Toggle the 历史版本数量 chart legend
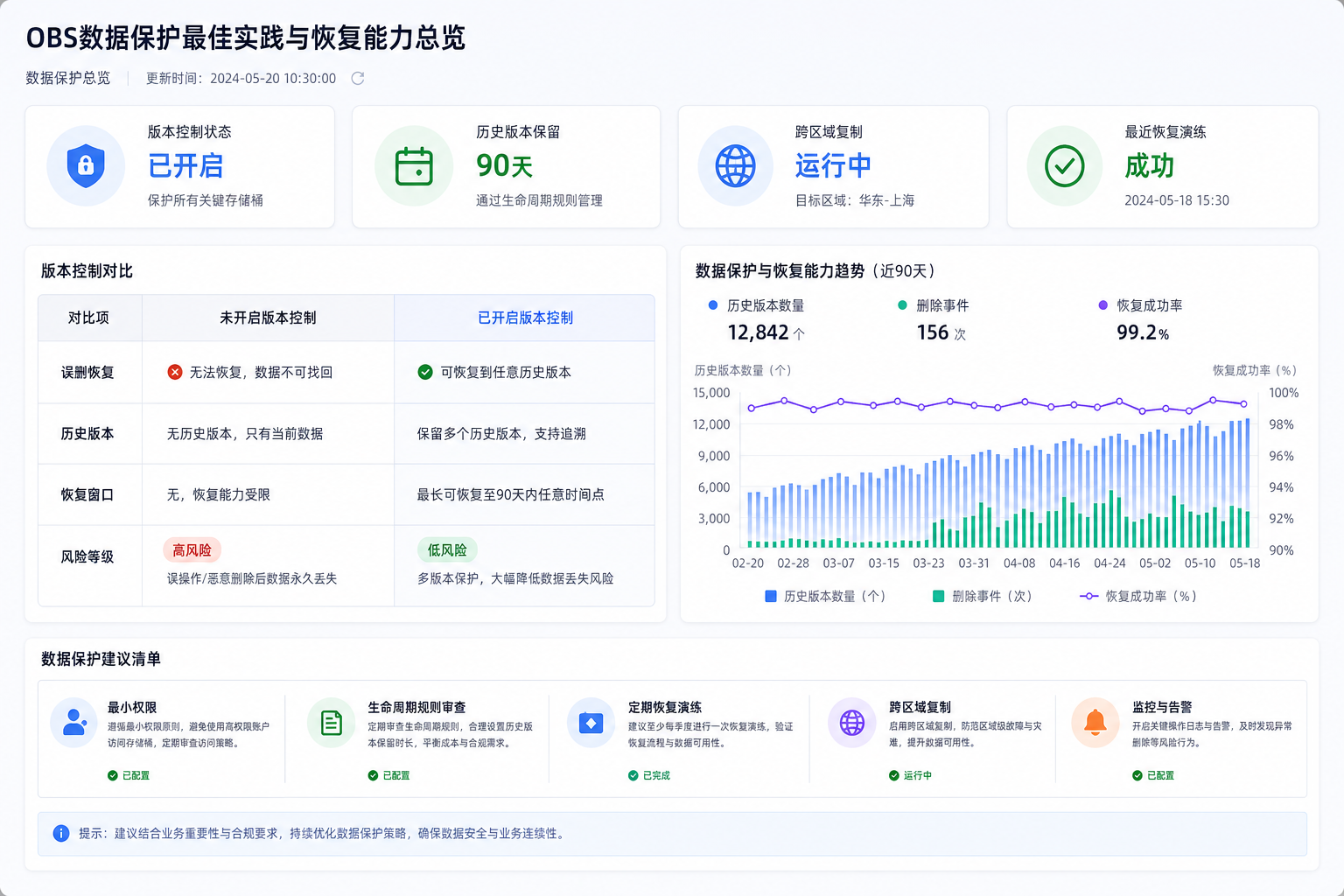 (x=825, y=596)
